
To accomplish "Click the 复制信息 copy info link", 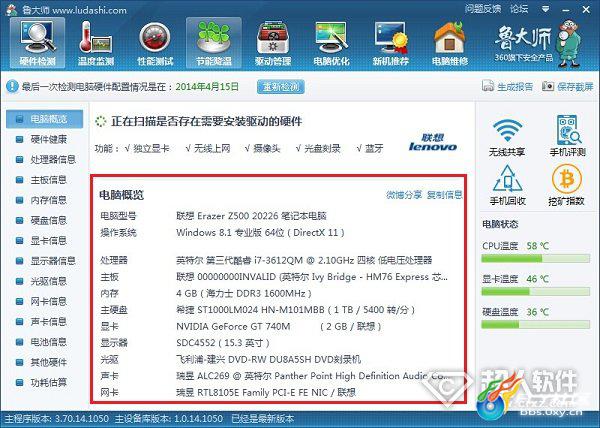I will click(x=445, y=195).
